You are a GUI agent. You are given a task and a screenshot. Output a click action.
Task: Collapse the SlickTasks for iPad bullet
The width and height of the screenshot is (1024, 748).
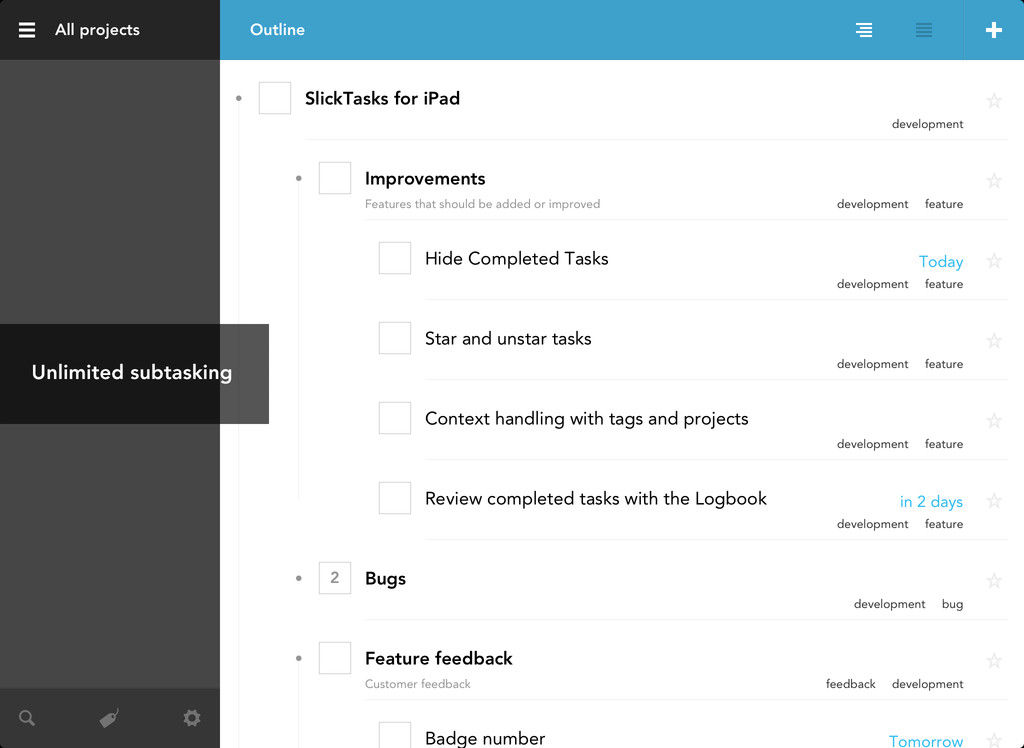point(238,98)
